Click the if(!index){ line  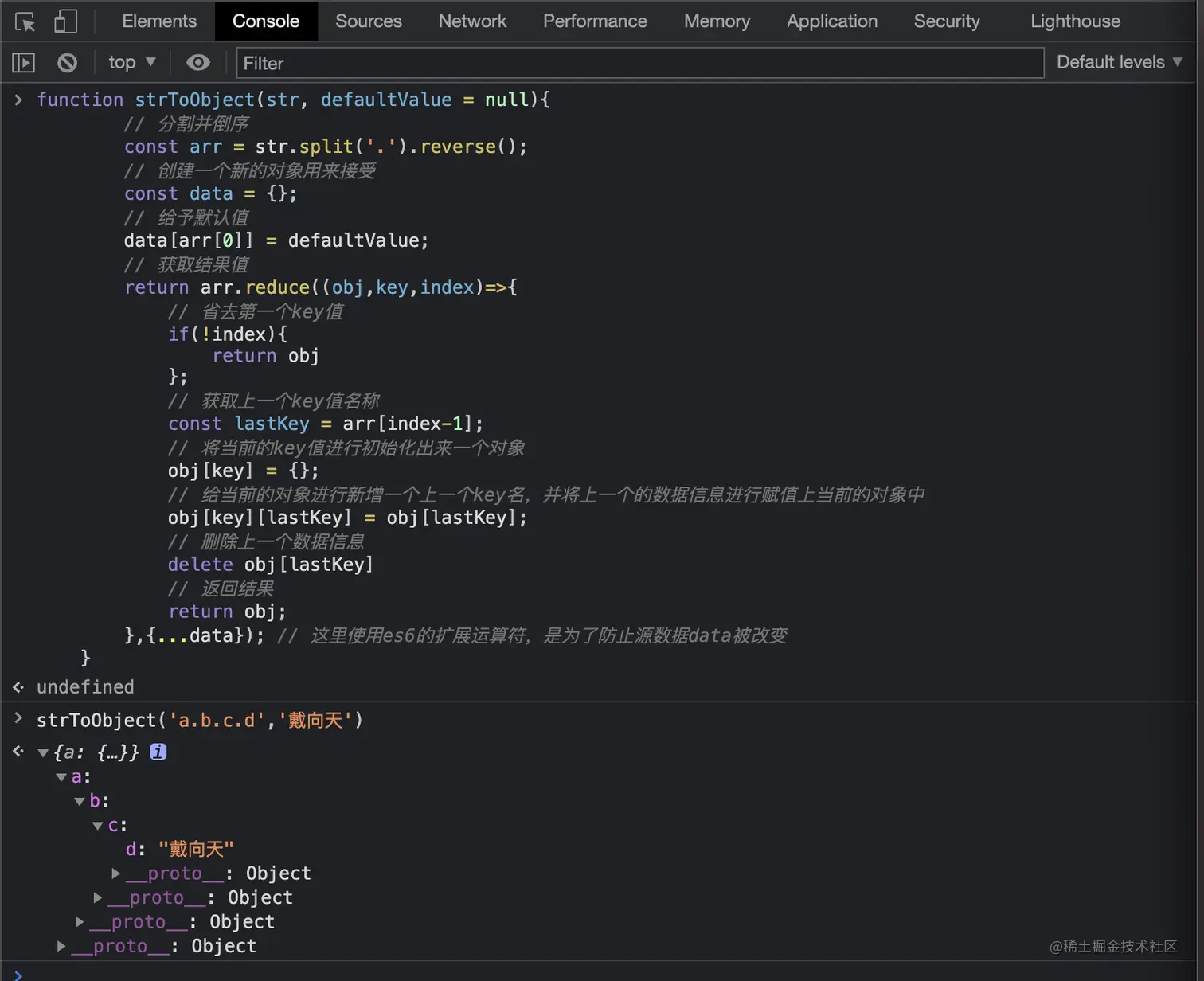click(228, 334)
